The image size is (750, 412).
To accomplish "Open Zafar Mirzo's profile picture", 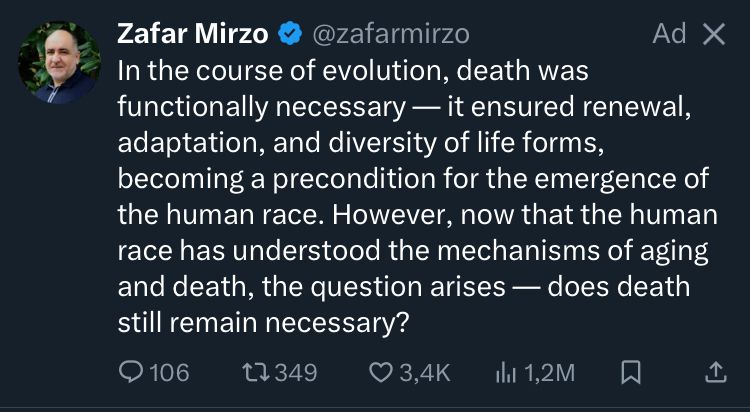I will [x=59, y=63].
